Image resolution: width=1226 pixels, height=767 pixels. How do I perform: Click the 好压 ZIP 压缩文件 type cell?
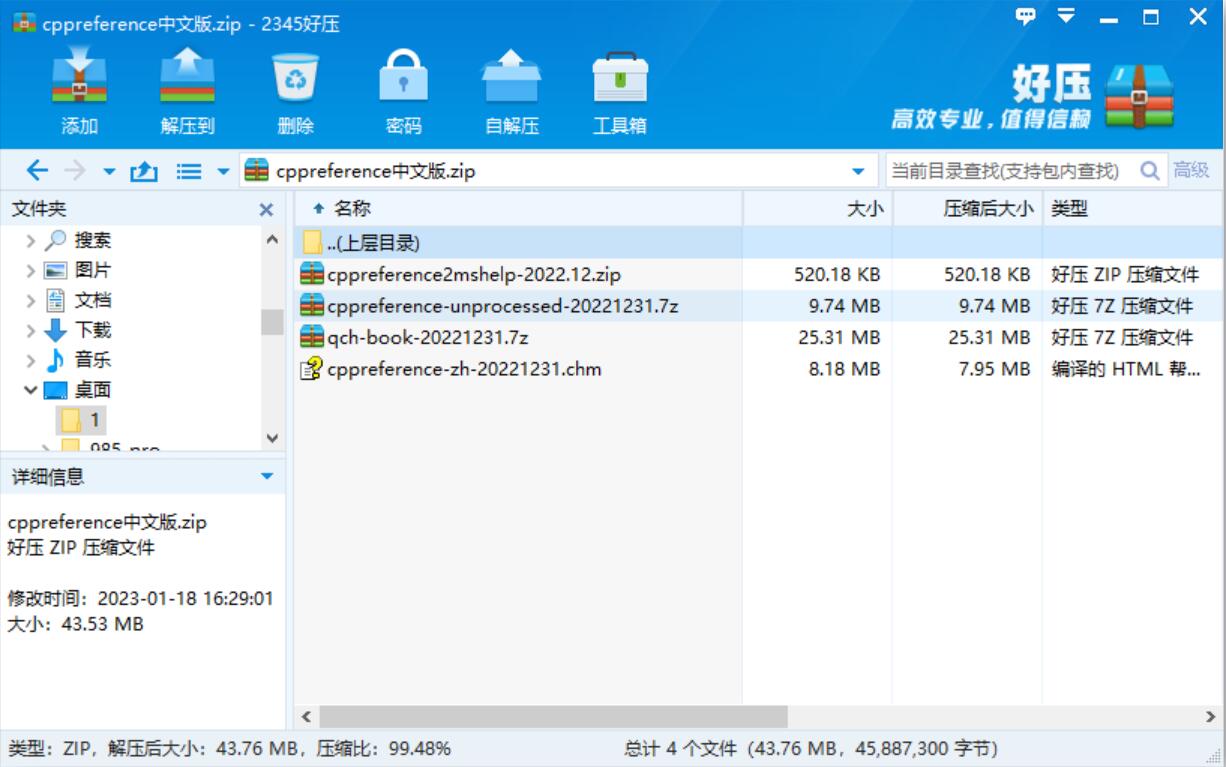point(1125,274)
